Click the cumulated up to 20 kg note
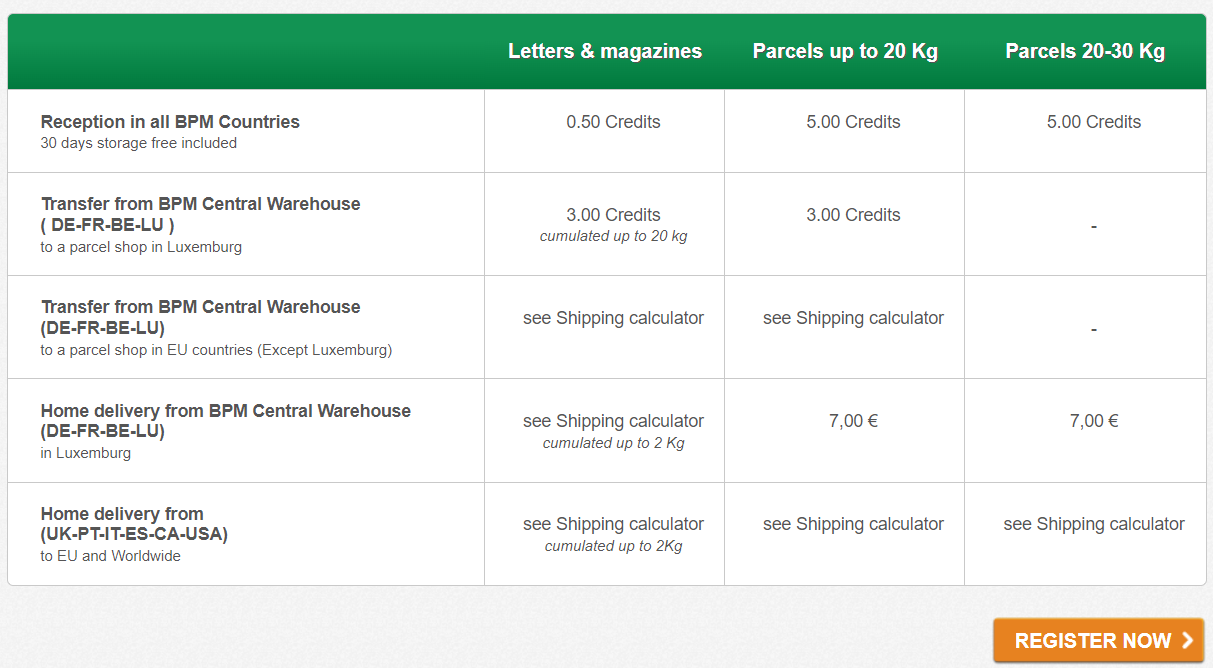This screenshot has height=668, width=1213. point(613,236)
